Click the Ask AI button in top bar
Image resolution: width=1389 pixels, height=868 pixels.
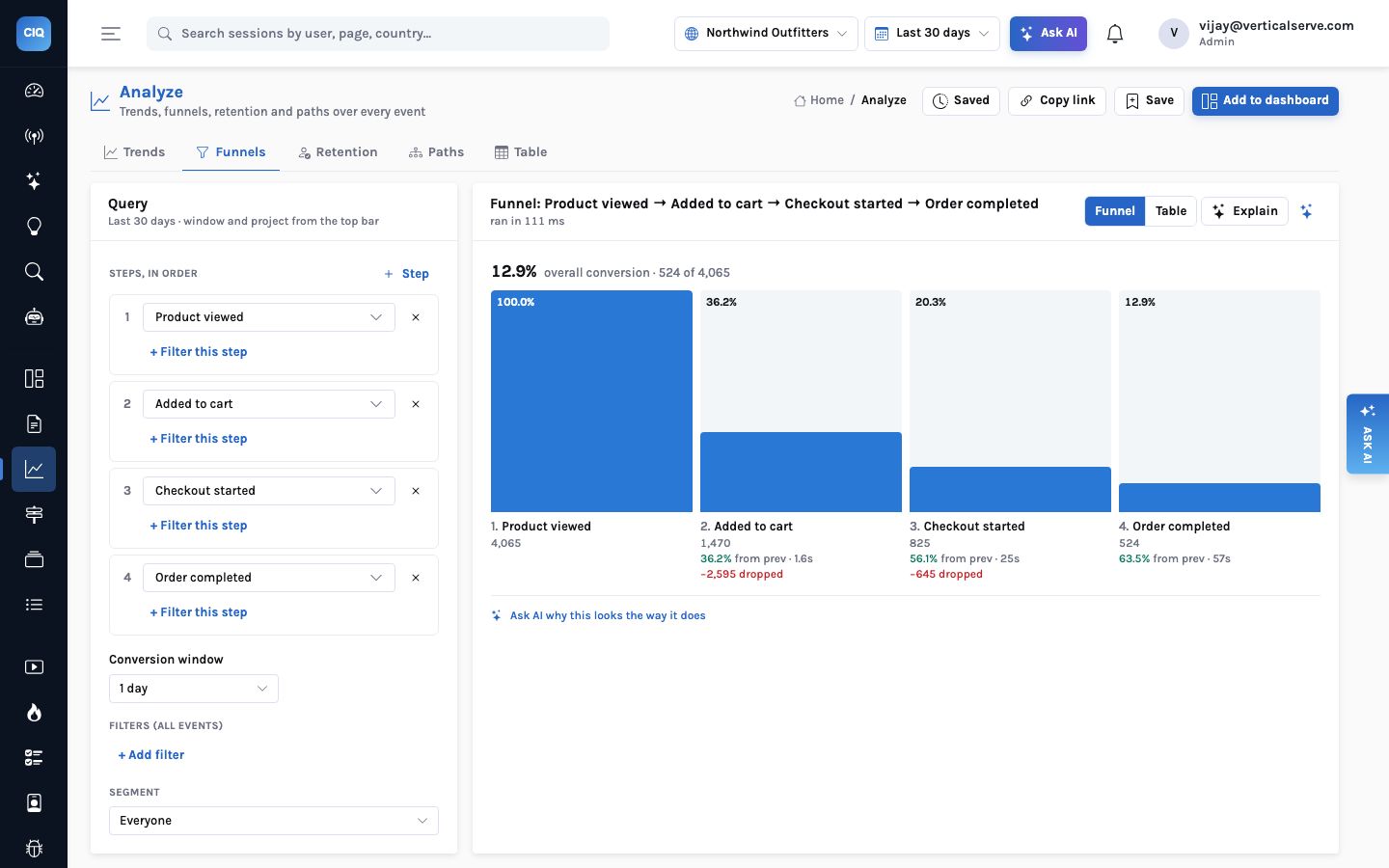pyautogui.click(x=1049, y=34)
